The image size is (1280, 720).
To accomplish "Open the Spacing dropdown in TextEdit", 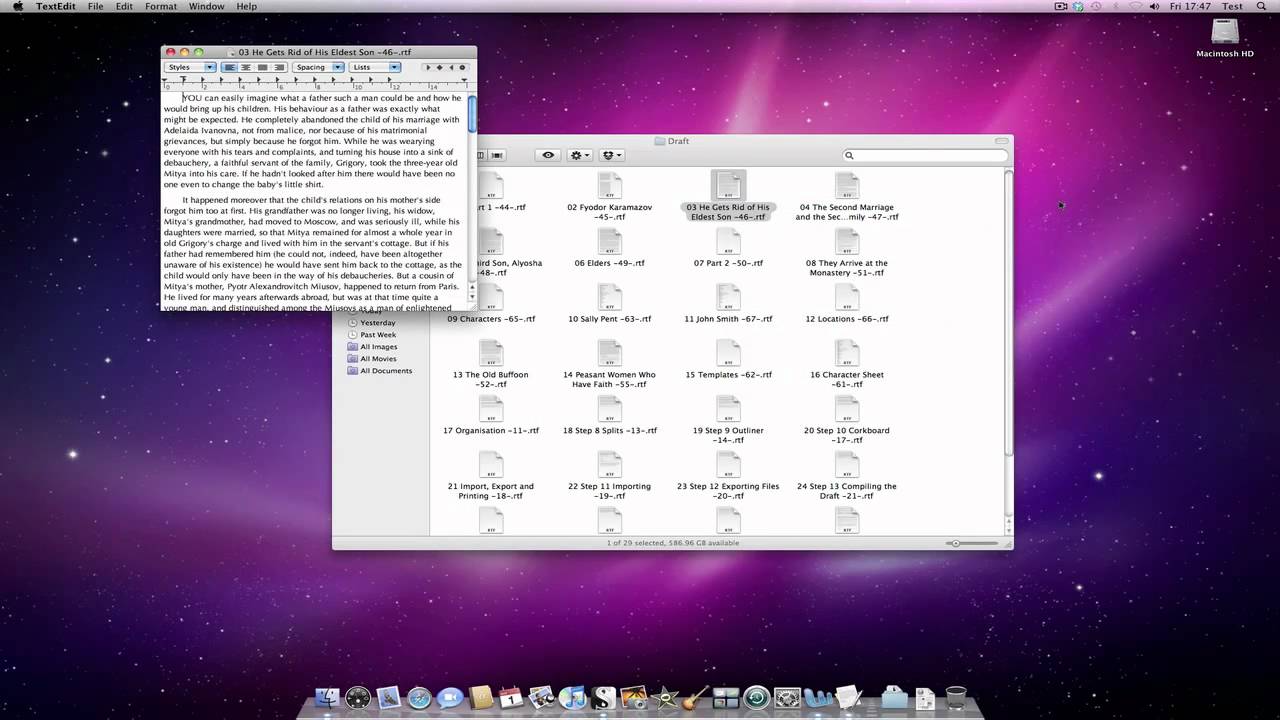I will [319, 67].
